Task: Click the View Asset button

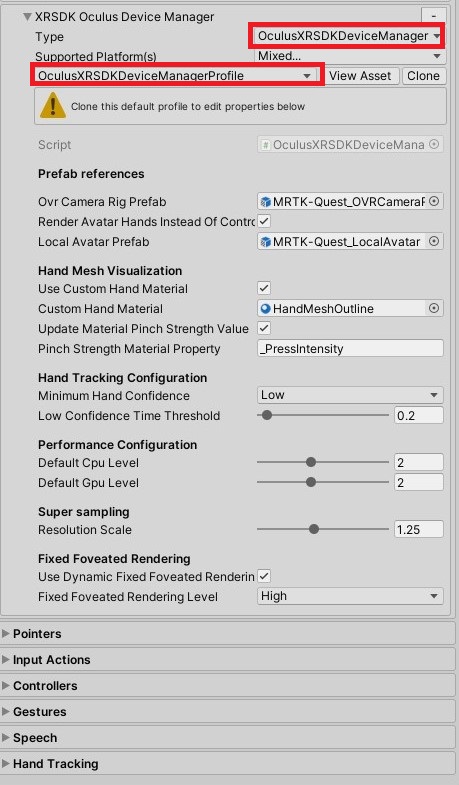Action: [360, 76]
